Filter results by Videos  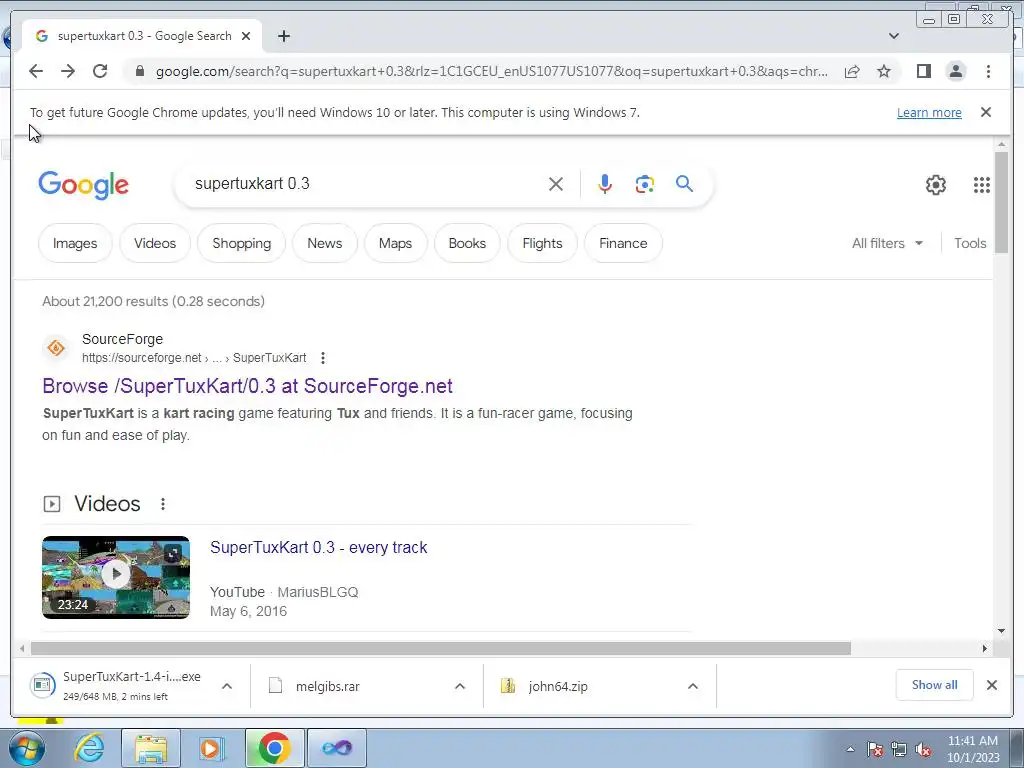[x=155, y=243]
